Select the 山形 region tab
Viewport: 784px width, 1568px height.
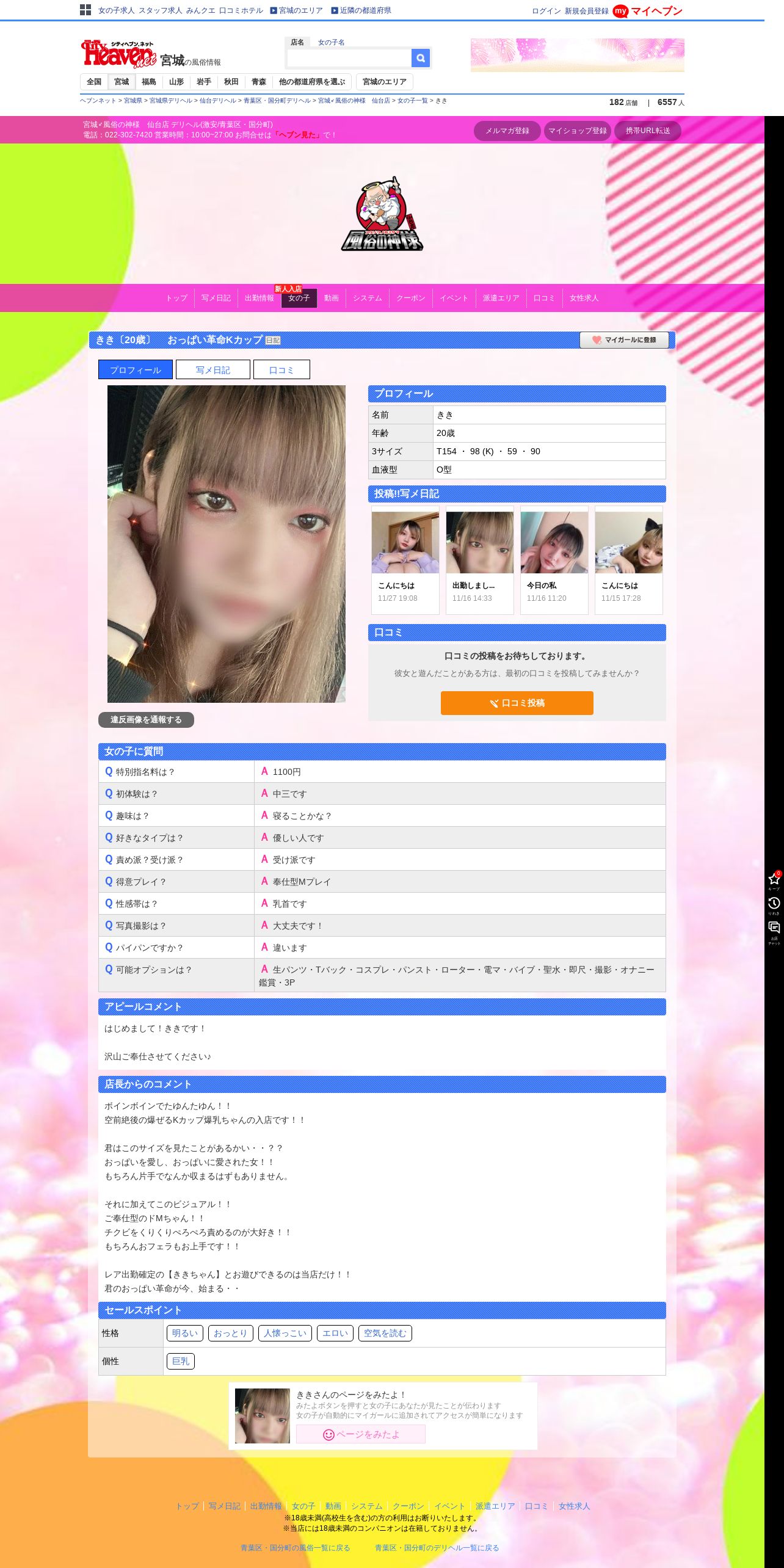(176, 82)
